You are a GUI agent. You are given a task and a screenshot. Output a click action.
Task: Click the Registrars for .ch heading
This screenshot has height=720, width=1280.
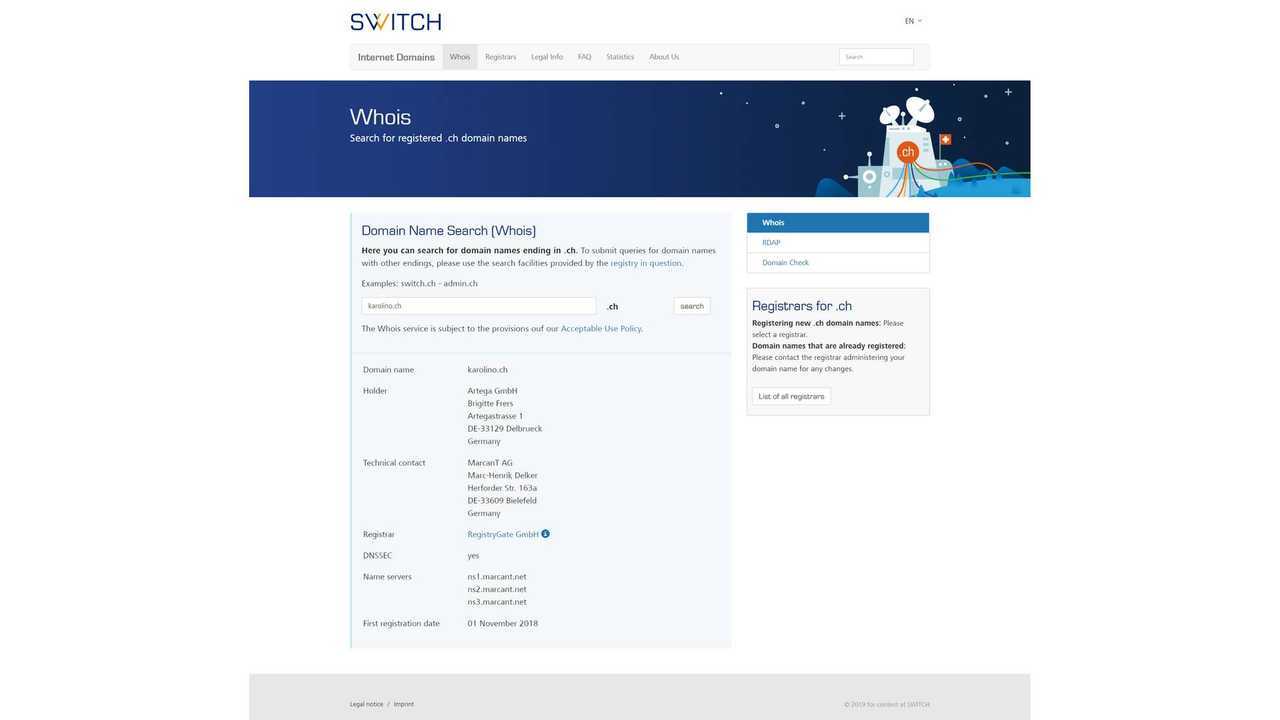click(x=802, y=306)
